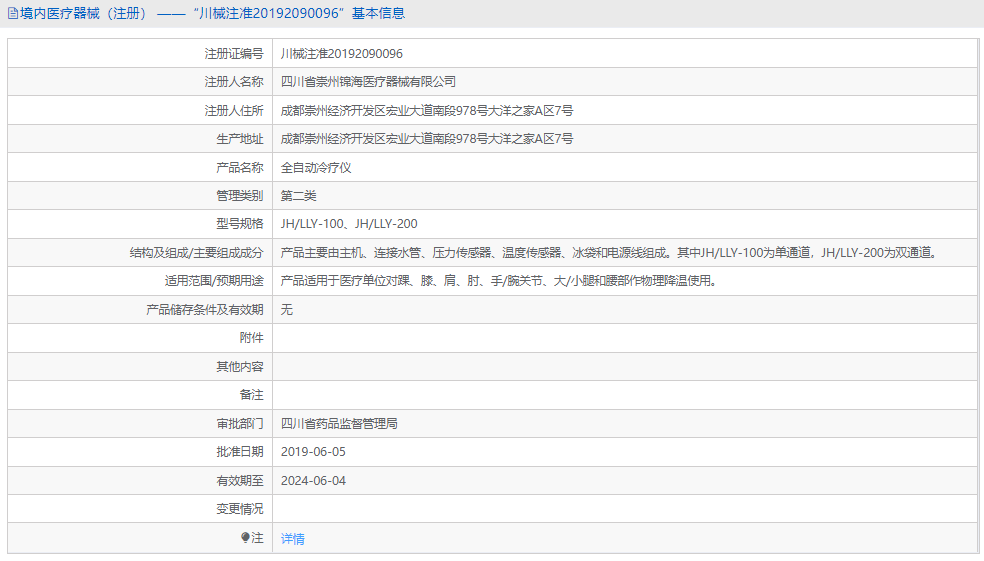Click the 产品名称 label
This screenshot has width=984, height=561.
(x=240, y=168)
